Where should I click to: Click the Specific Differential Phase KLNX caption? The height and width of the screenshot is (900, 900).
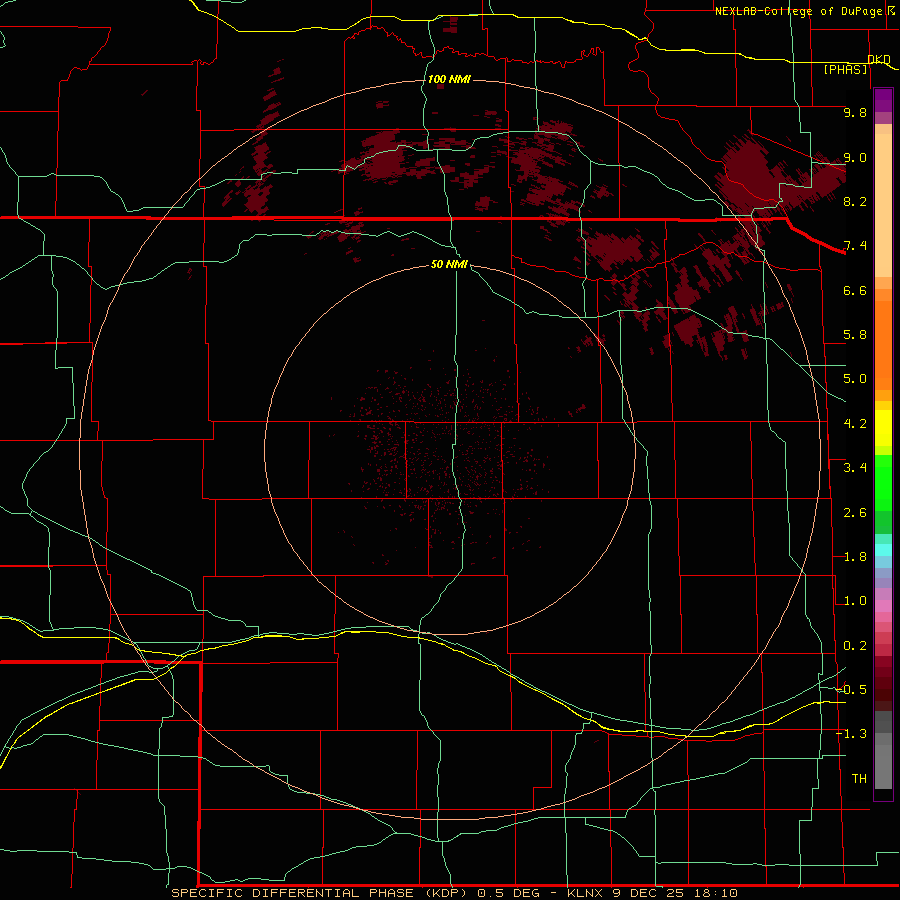pos(455,893)
